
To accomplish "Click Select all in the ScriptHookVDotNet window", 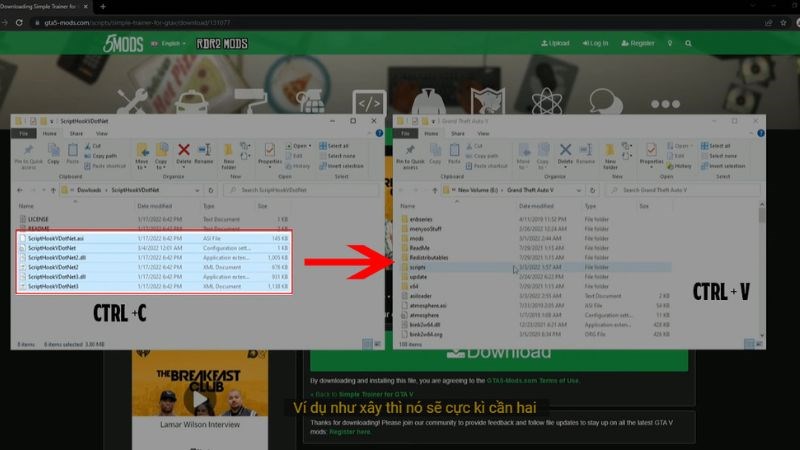I will (334, 146).
